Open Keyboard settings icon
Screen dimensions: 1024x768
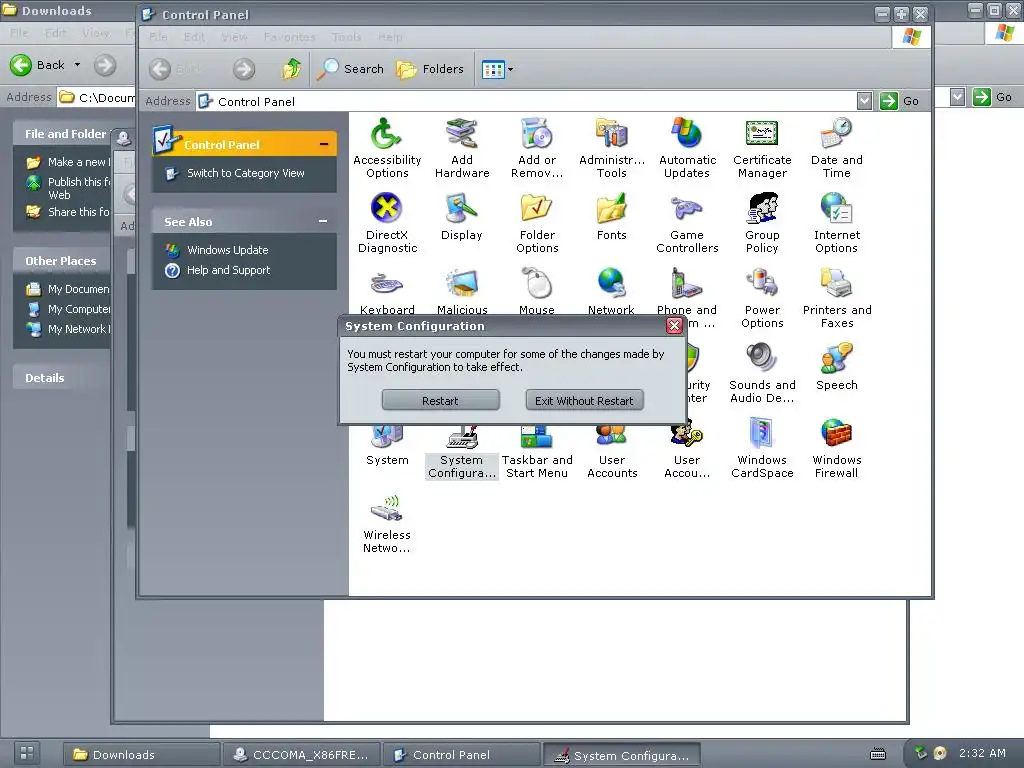[x=387, y=291]
